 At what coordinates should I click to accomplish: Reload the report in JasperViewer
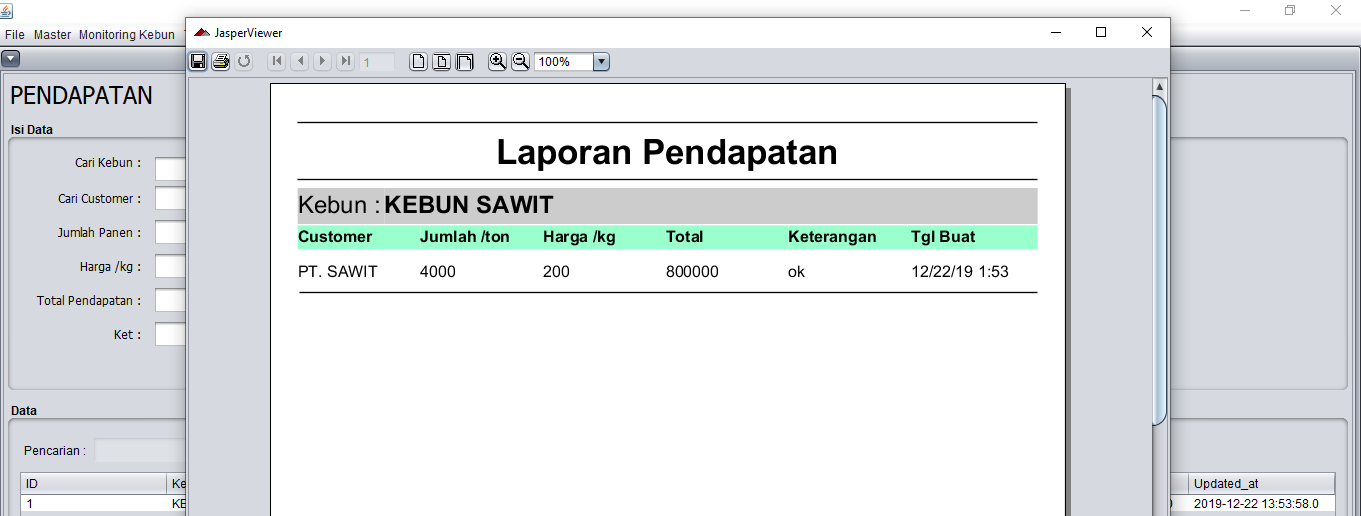244,62
